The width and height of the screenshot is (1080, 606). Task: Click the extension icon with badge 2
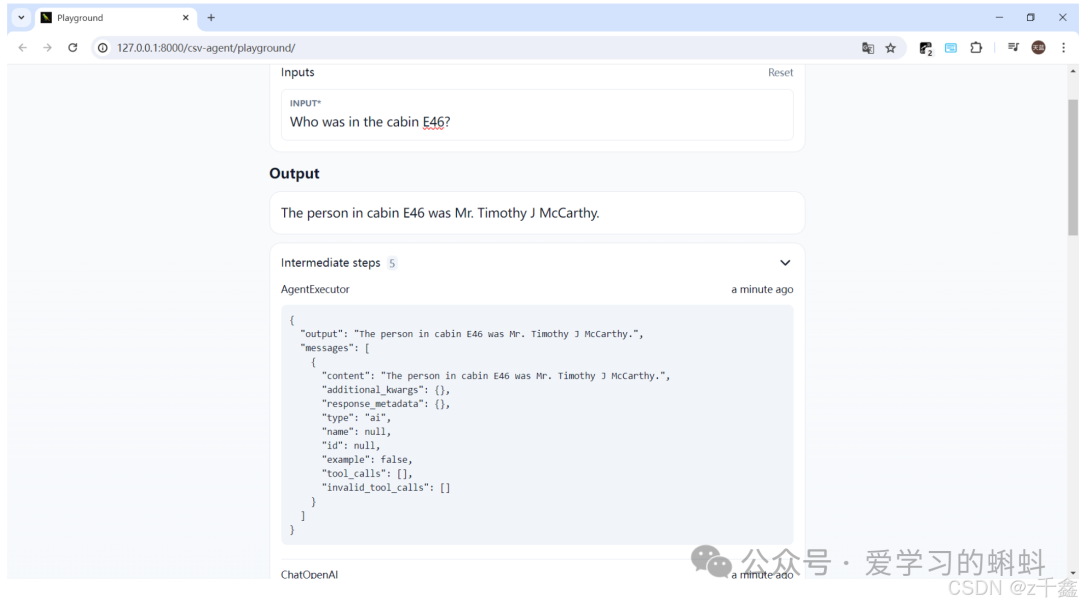coord(926,48)
